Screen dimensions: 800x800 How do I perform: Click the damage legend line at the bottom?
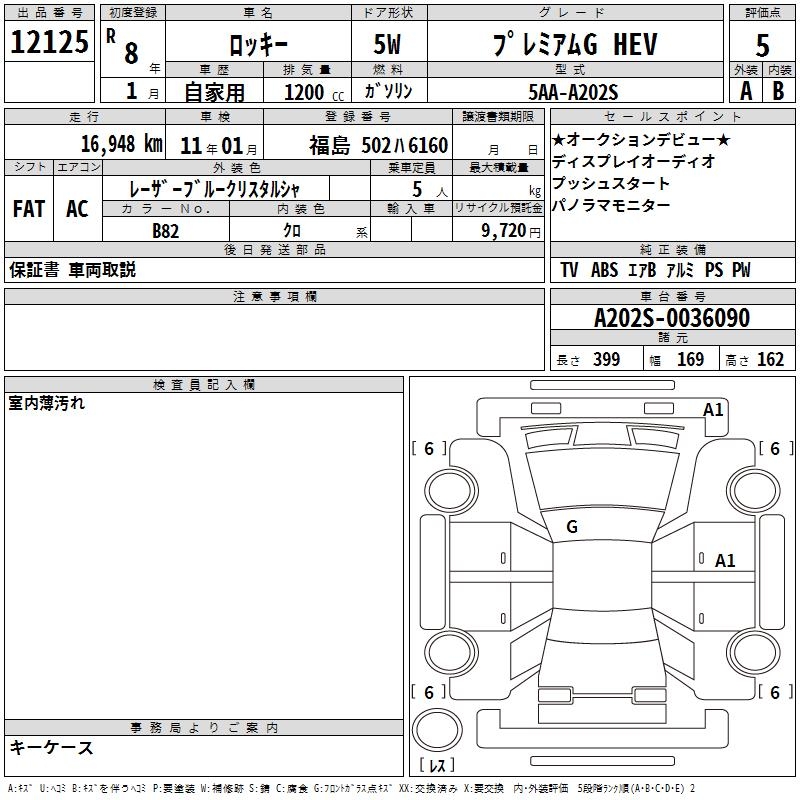(x=351, y=788)
